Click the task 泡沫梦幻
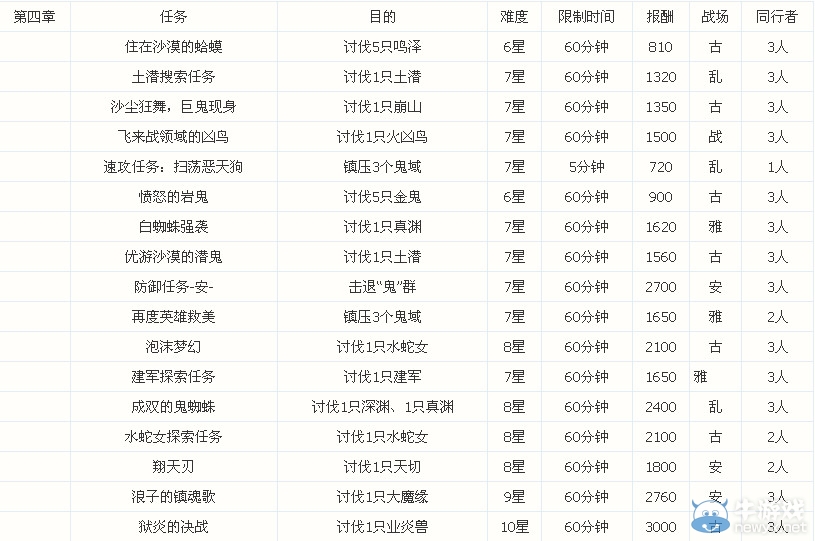815x541 pixels. pos(173,347)
